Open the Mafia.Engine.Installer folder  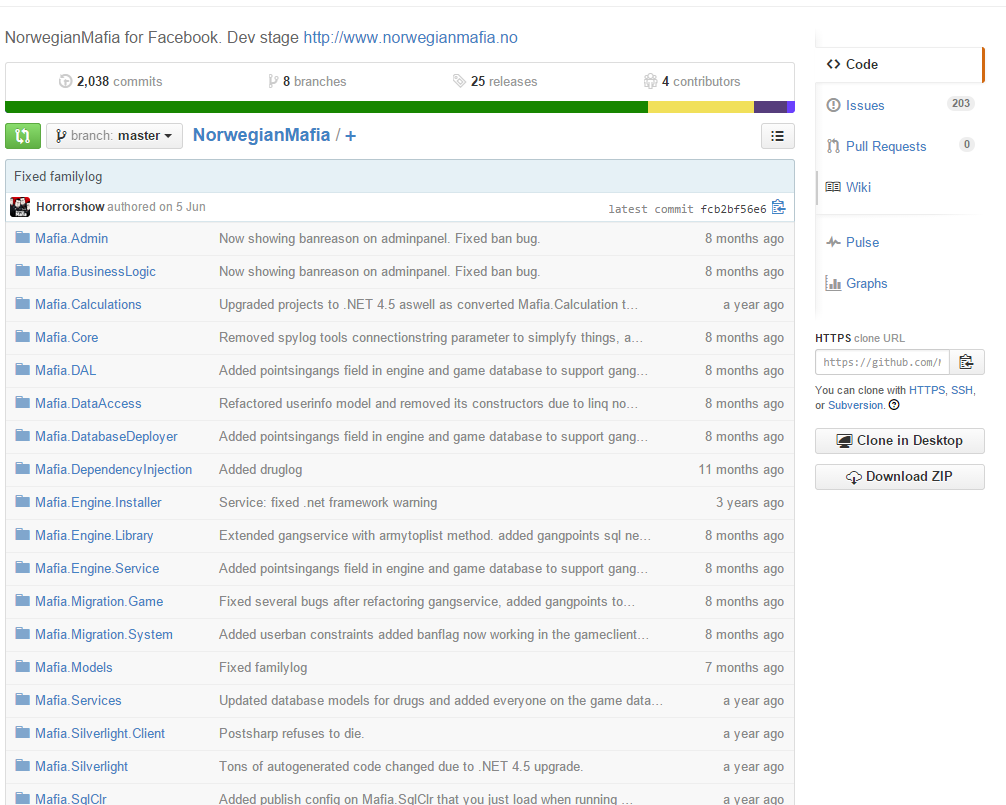pyautogui.click(x=98, y=503)
